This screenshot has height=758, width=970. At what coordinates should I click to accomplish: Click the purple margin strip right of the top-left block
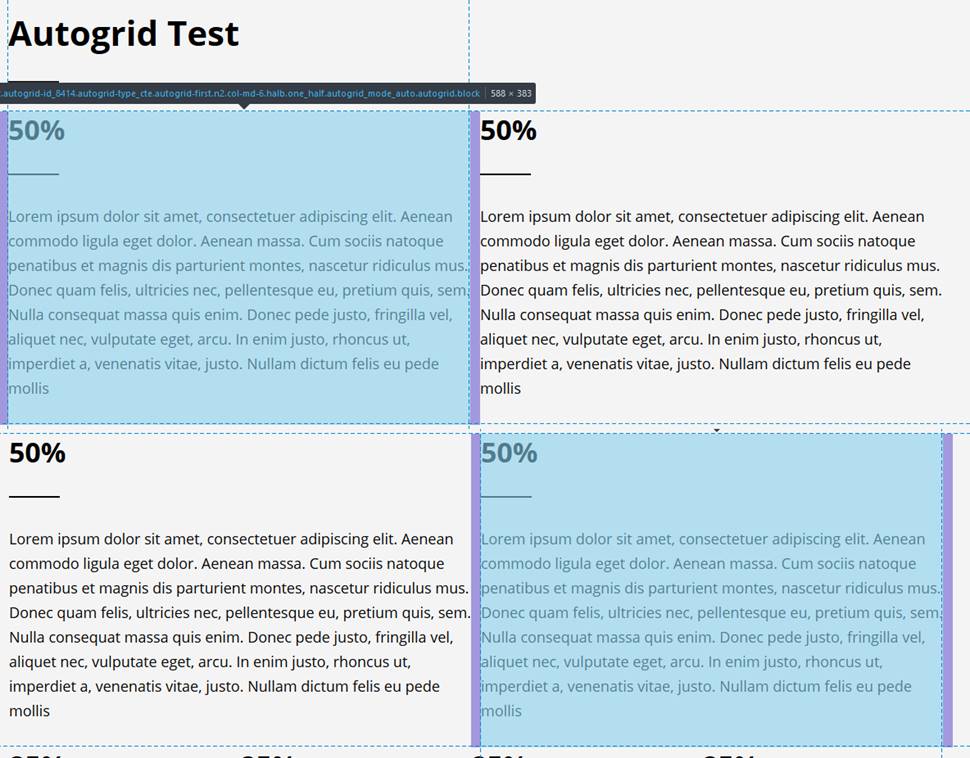(475, 267)
